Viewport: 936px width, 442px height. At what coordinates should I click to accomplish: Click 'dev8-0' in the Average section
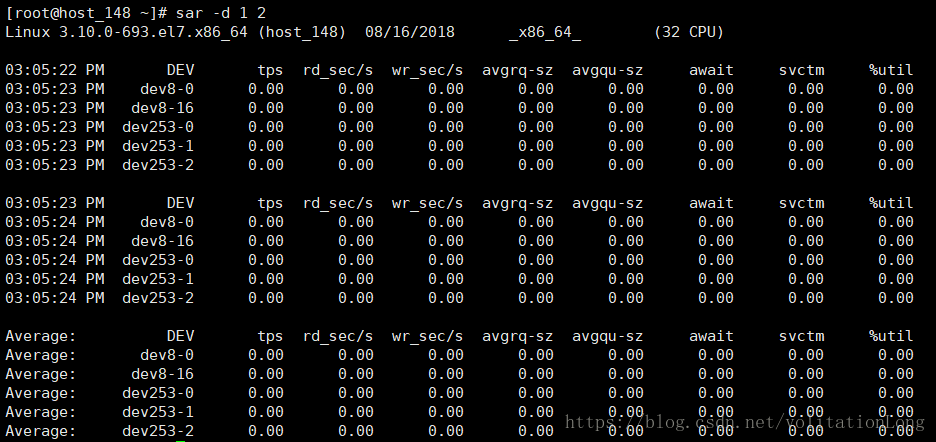tap(167, 355)
